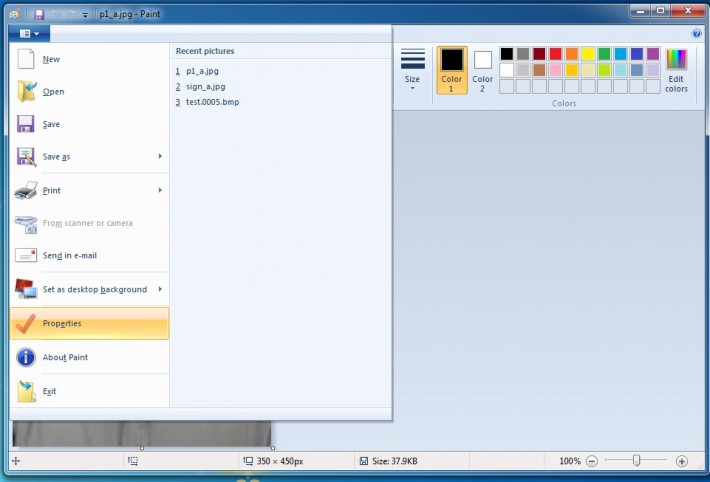Click the New blank page icon
Image resolution: width=710 pixels, height=482 pixels.
tap(26, 59)
